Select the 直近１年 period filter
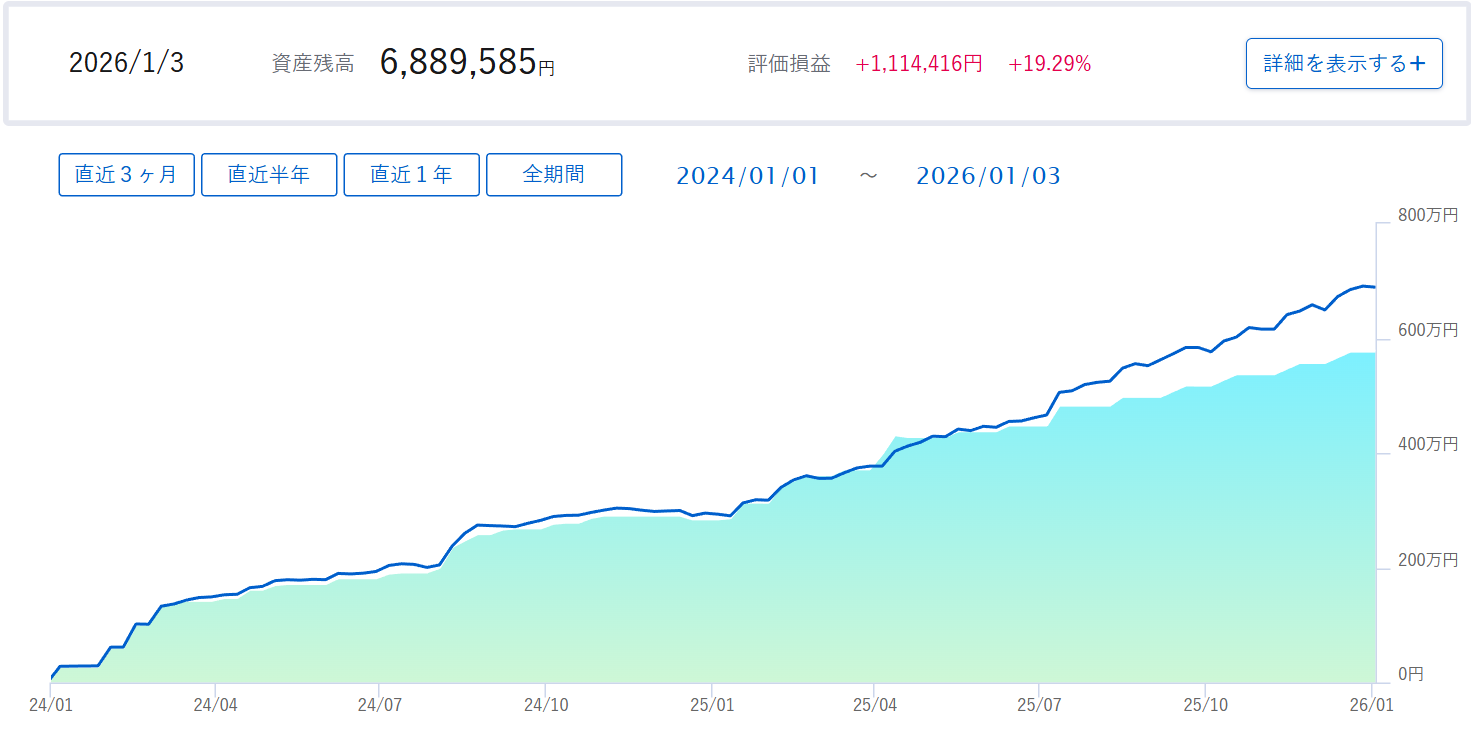The image size is (1471, 736). (411, 174)
